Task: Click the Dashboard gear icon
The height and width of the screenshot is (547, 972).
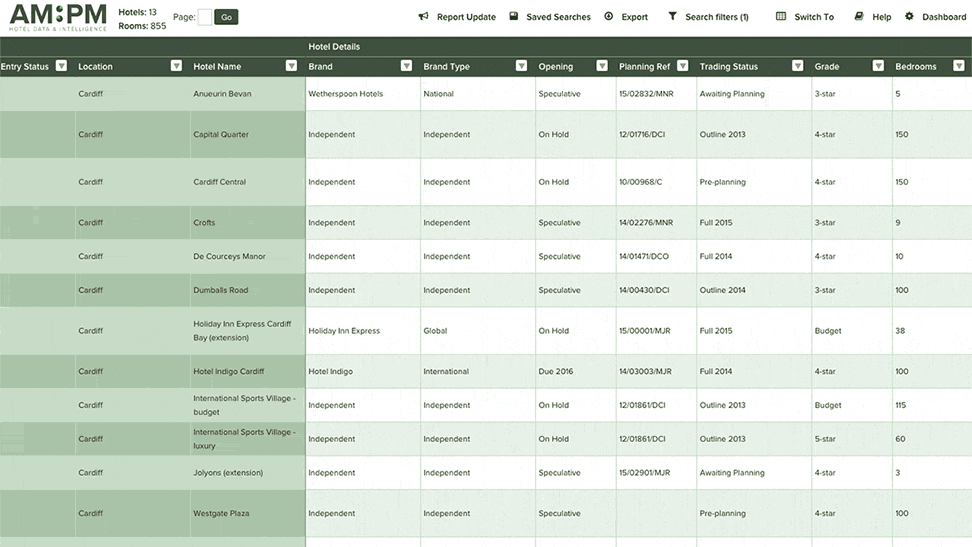Action: pos(909,16)
